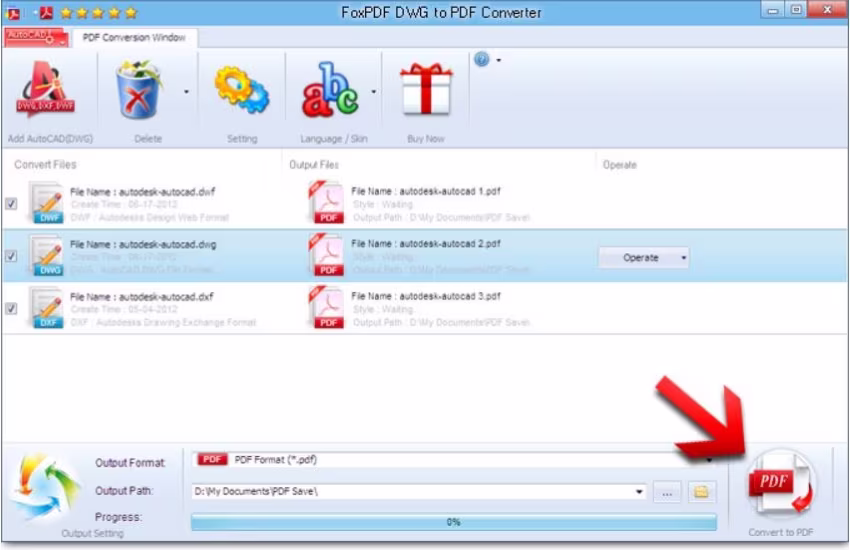Click the Operate column header
The image size is (850, 550).
(620, 165)
